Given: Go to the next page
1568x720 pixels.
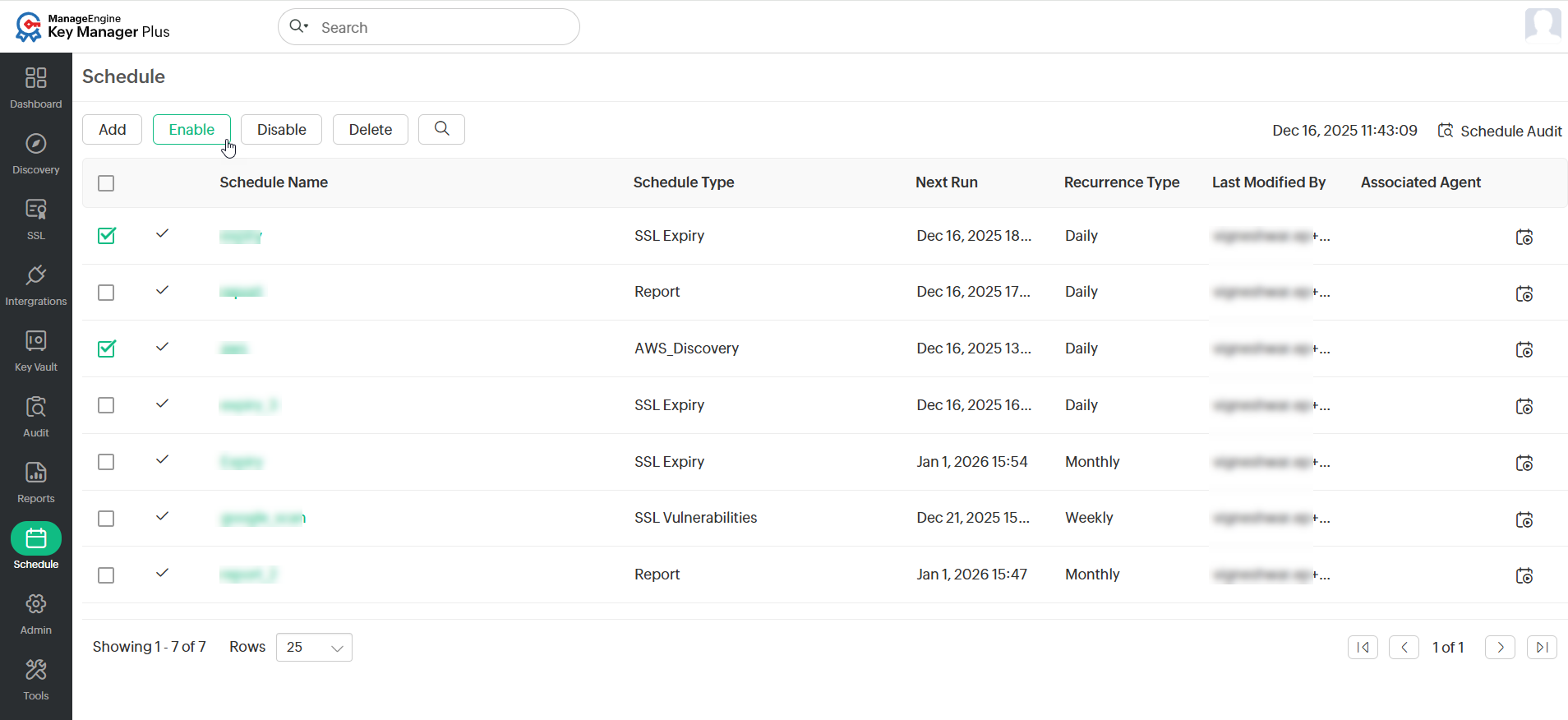Looking at the screenshot, I should [x=1500, y=648].
